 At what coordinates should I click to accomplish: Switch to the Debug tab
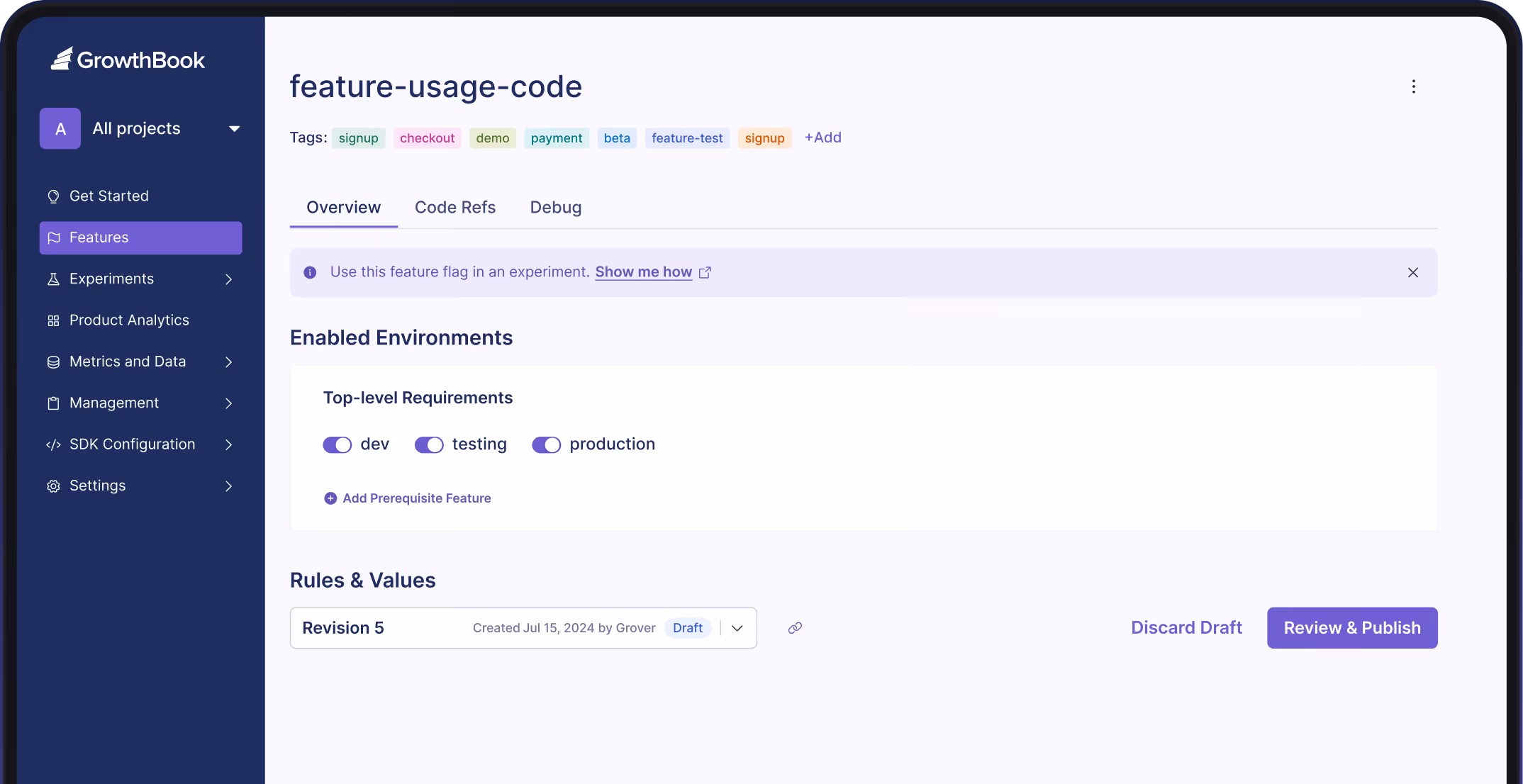coord(556,207)
